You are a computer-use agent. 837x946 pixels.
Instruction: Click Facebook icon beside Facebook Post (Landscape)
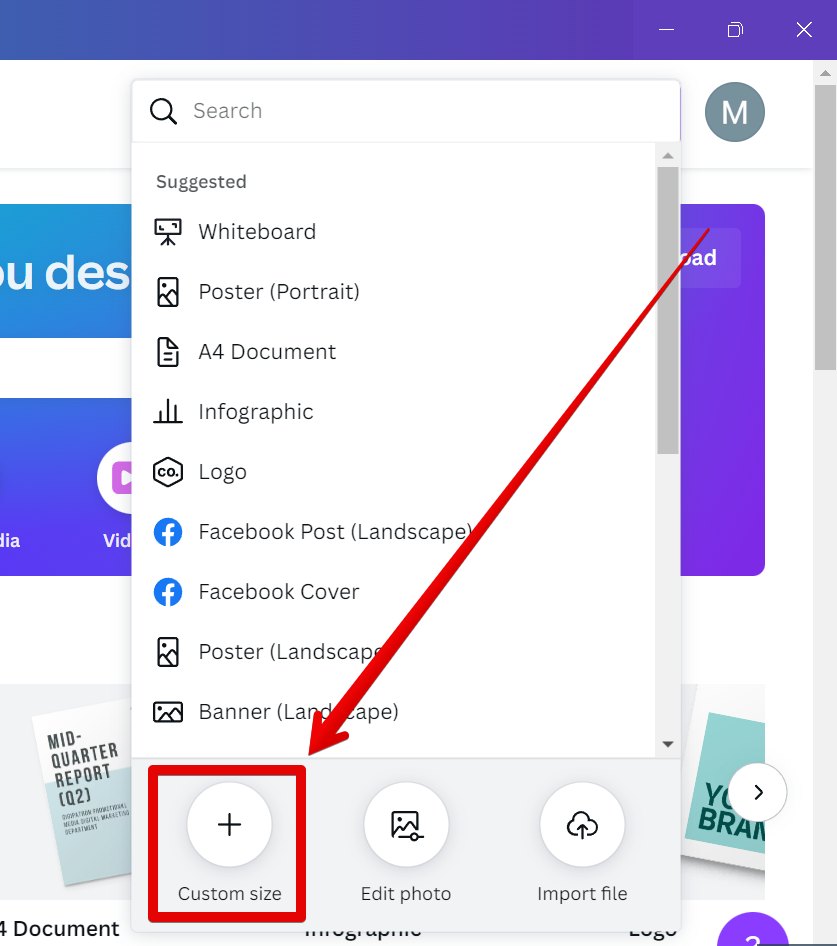point(168,532)
